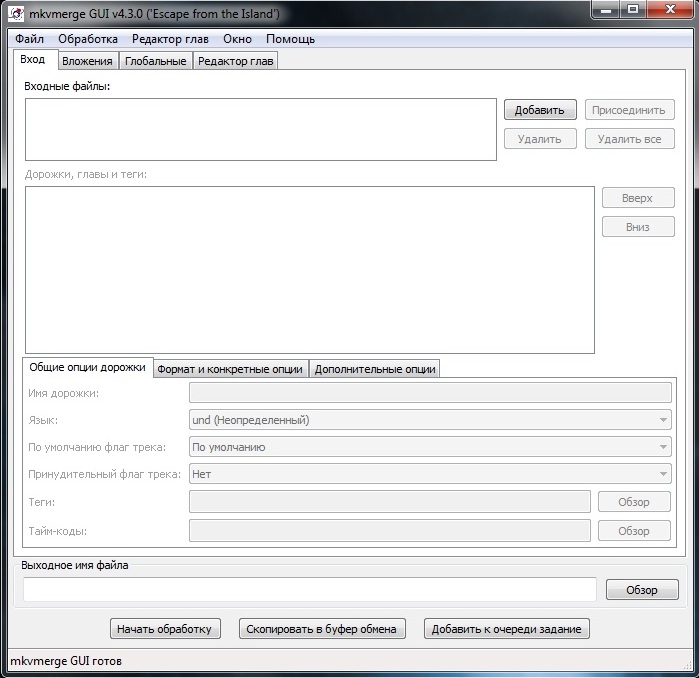Click the mkvmerge app icon in title bar
The image size is (699, 678).
(x=17, y=14)
